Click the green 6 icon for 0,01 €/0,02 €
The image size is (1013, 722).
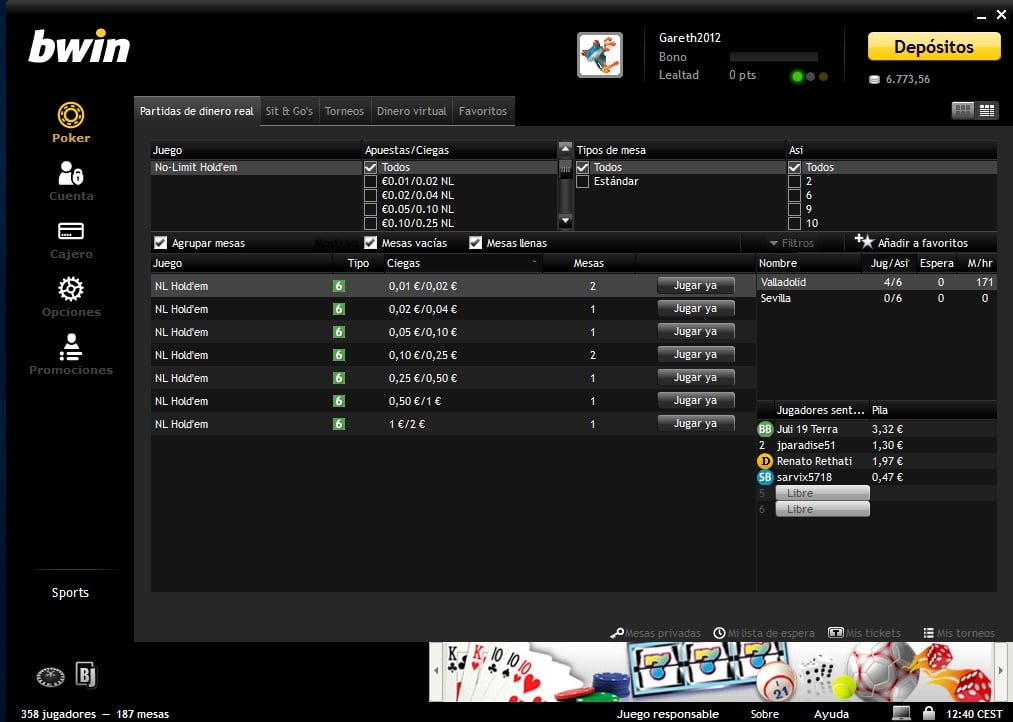[x=339, y=286]
